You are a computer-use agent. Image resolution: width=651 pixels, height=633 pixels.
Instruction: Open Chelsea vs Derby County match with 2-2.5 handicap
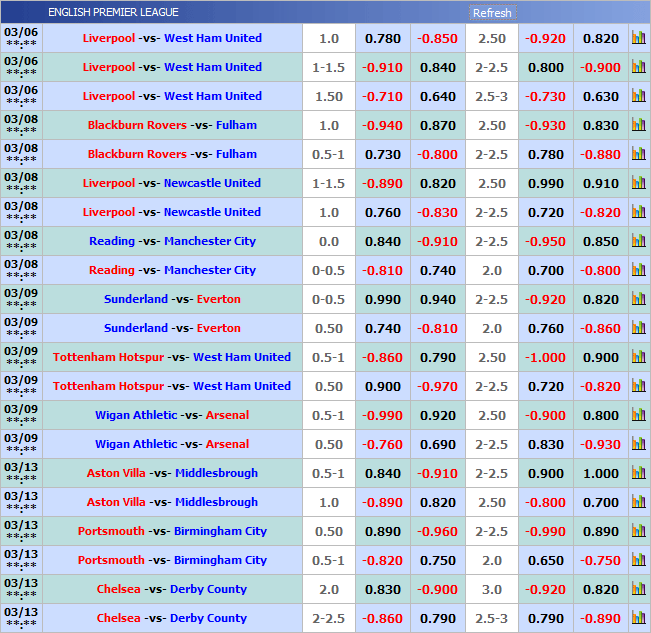[x=172, y=618]
